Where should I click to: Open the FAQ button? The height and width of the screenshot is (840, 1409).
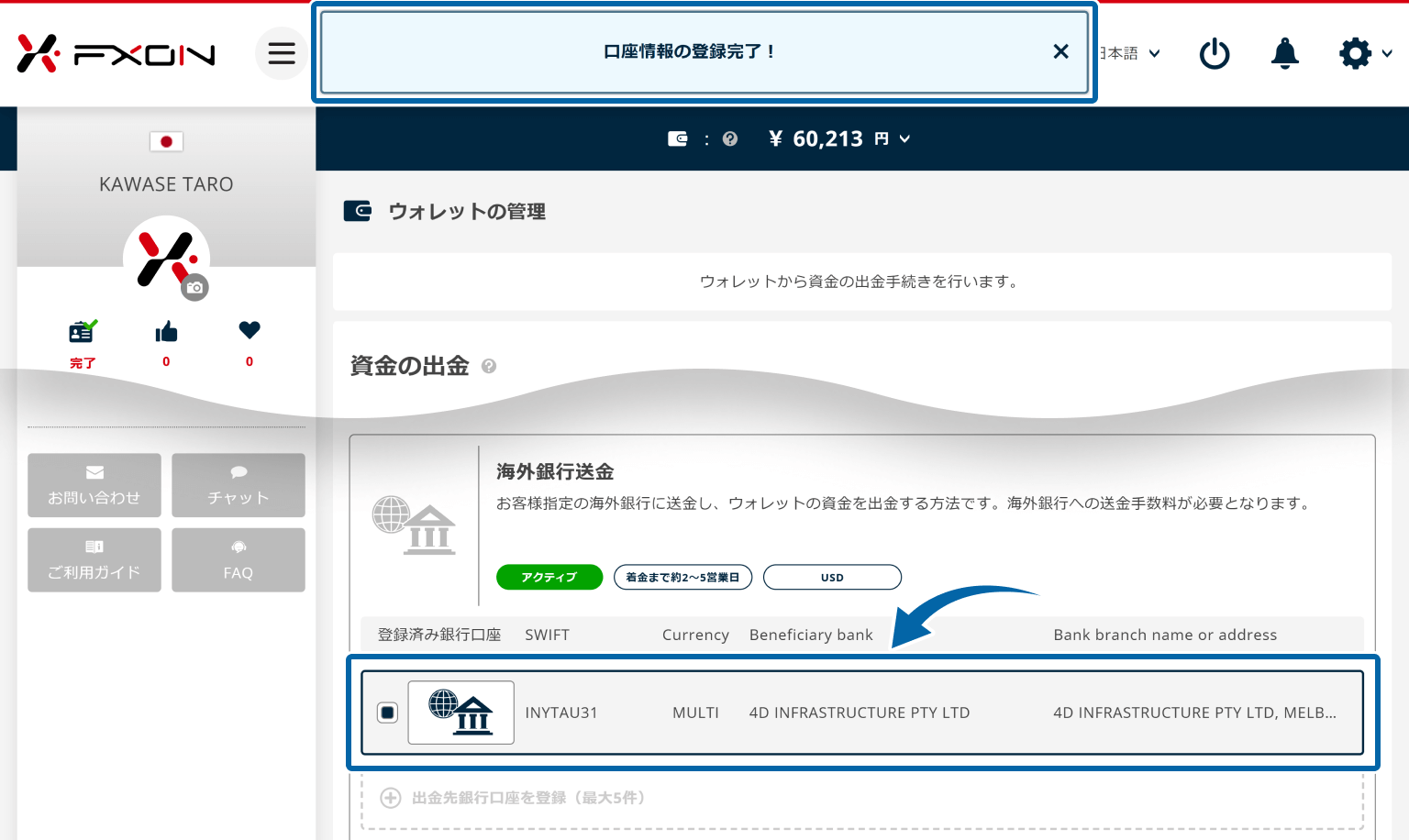pyautogui.click(x=239, y=559)
